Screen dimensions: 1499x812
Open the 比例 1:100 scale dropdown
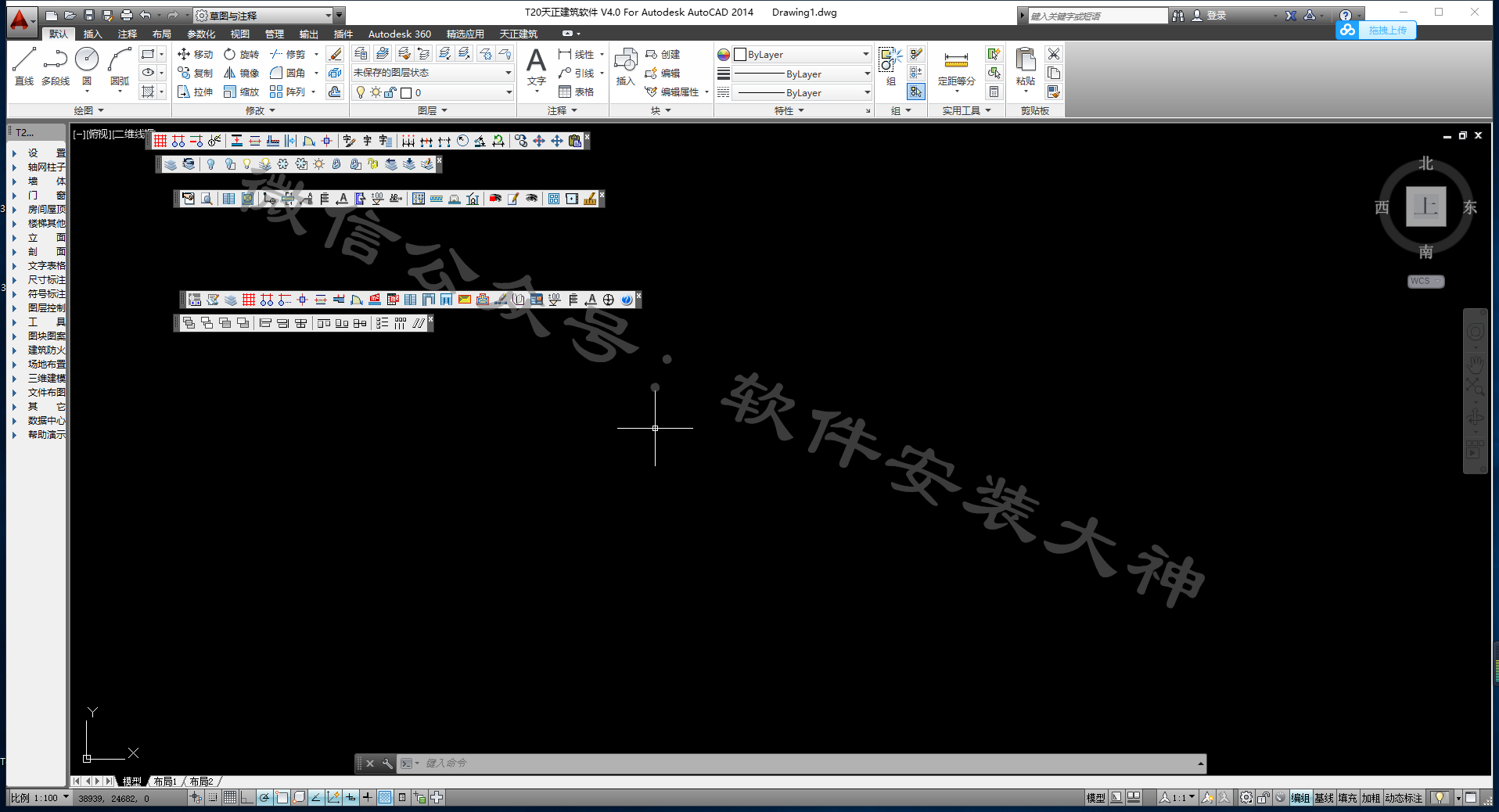click(x=40, y=798)
